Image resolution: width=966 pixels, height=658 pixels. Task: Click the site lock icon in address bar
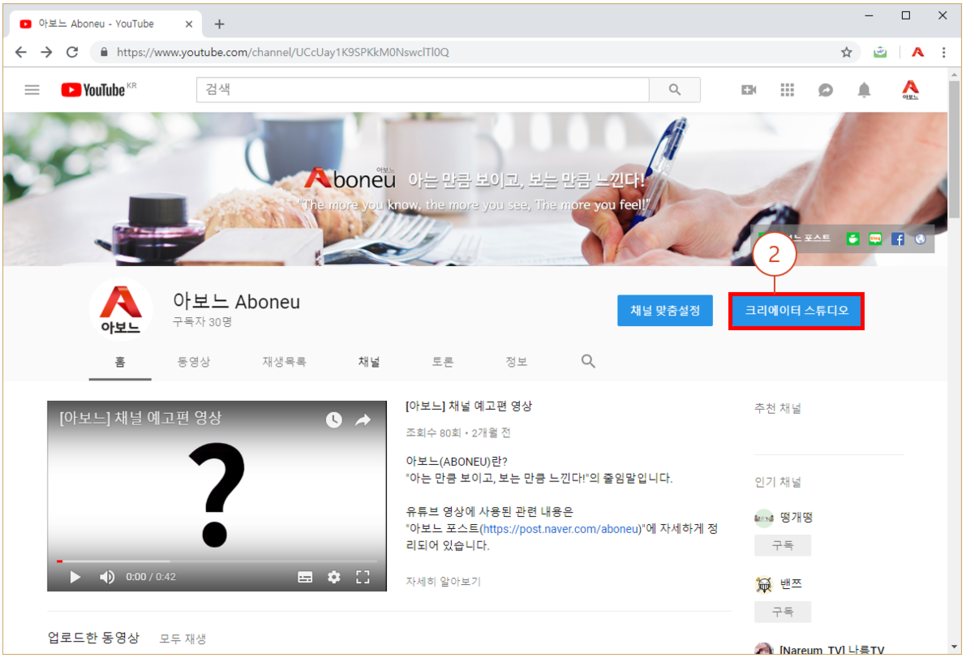(104, 52)
